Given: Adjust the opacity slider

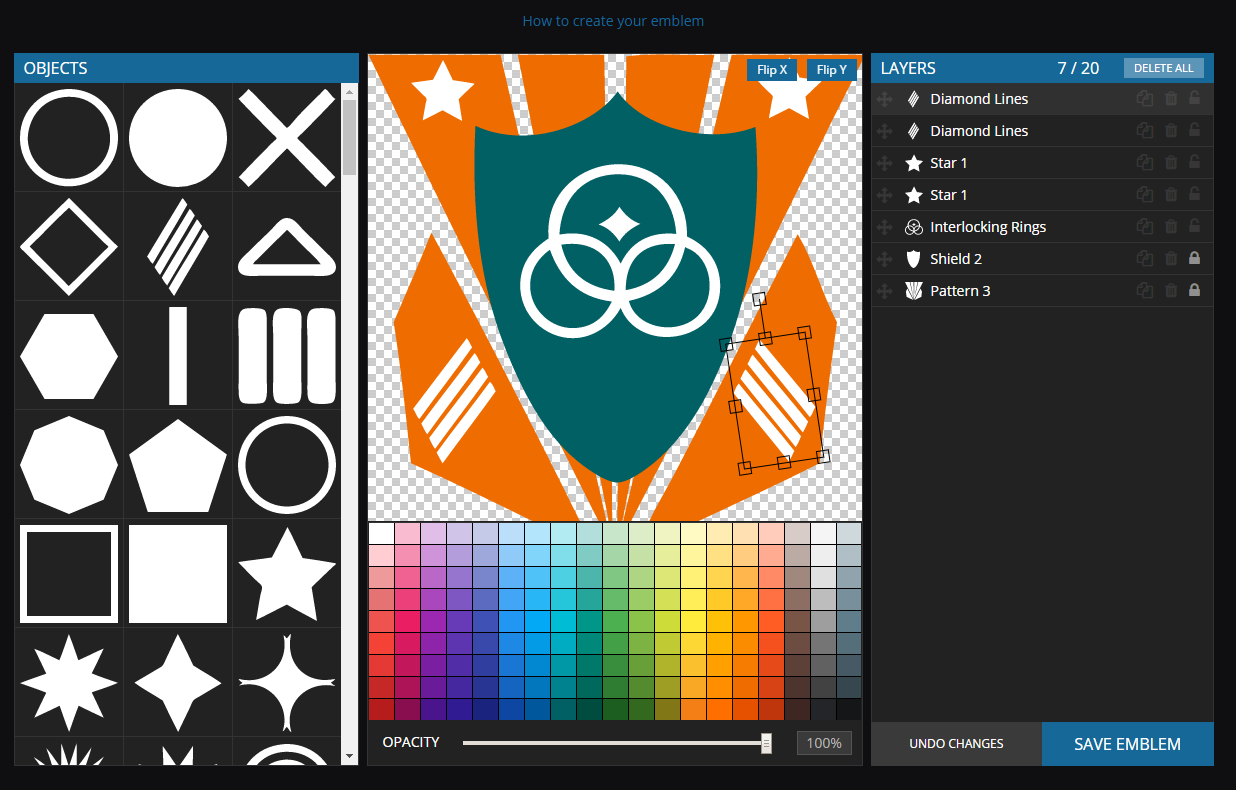Looking at the screenshot, I should tap(766, 743).
